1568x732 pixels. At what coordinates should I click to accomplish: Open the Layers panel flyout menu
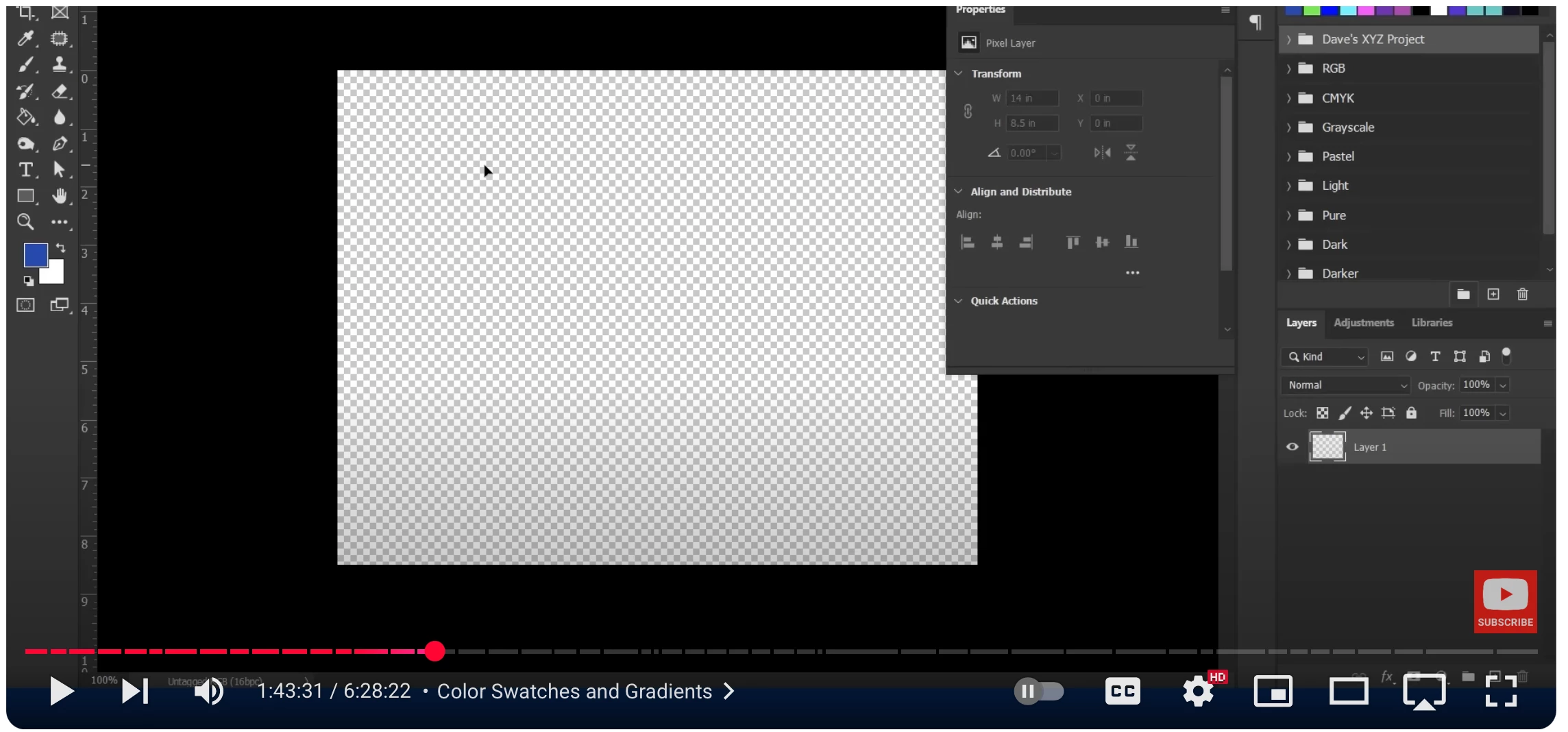[1547, 324]
